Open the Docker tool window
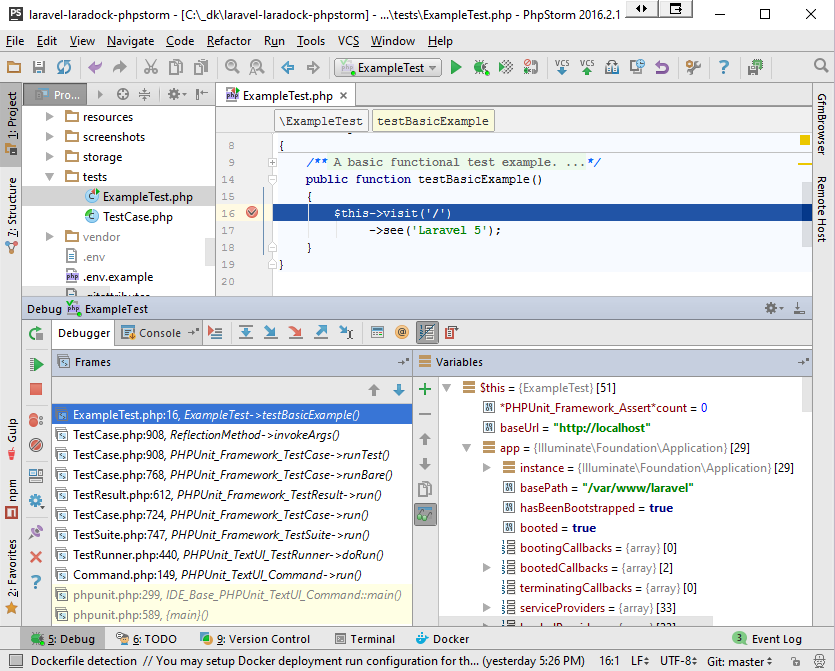Screen dimensions: 835x671 tap(443, 639)
